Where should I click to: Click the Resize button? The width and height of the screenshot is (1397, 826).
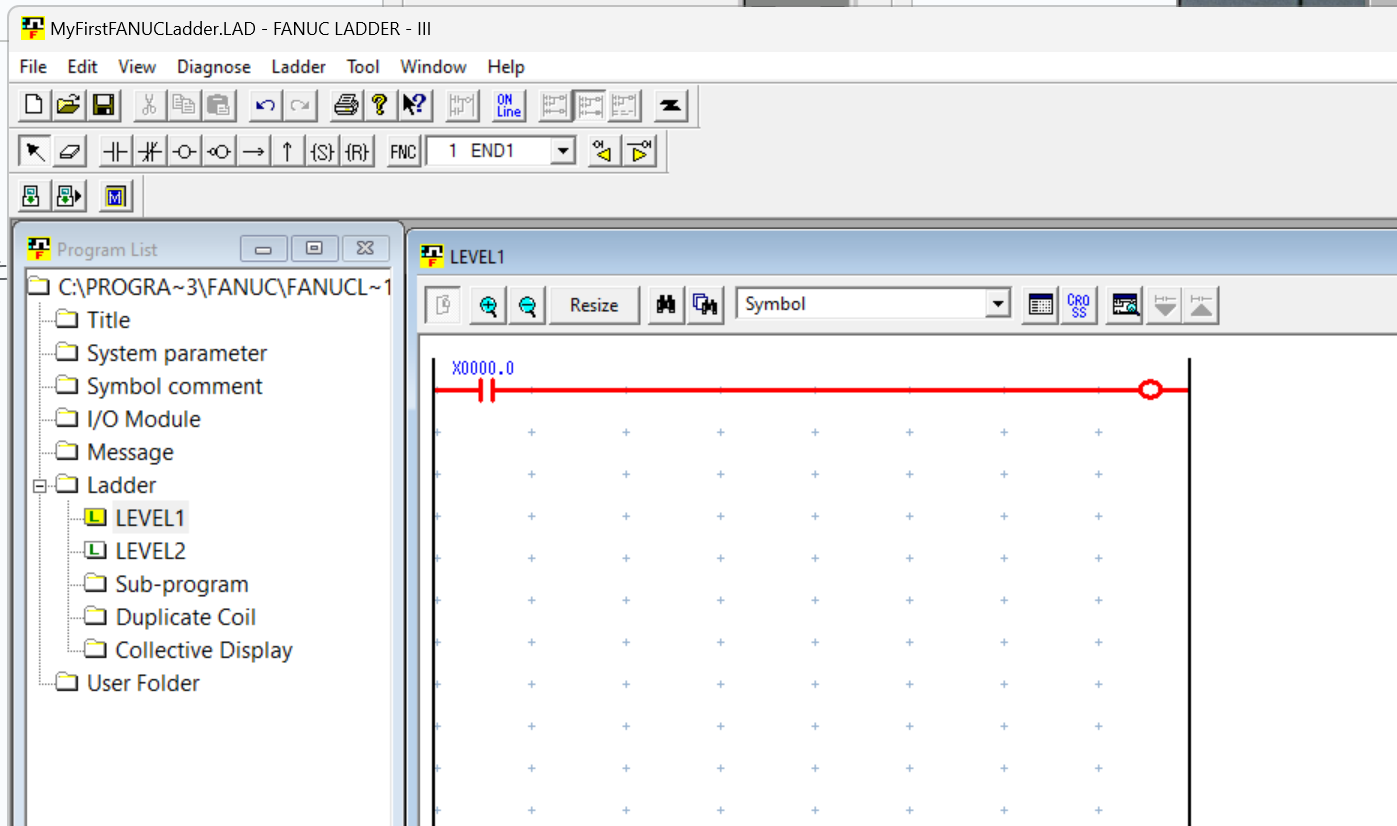594,306
